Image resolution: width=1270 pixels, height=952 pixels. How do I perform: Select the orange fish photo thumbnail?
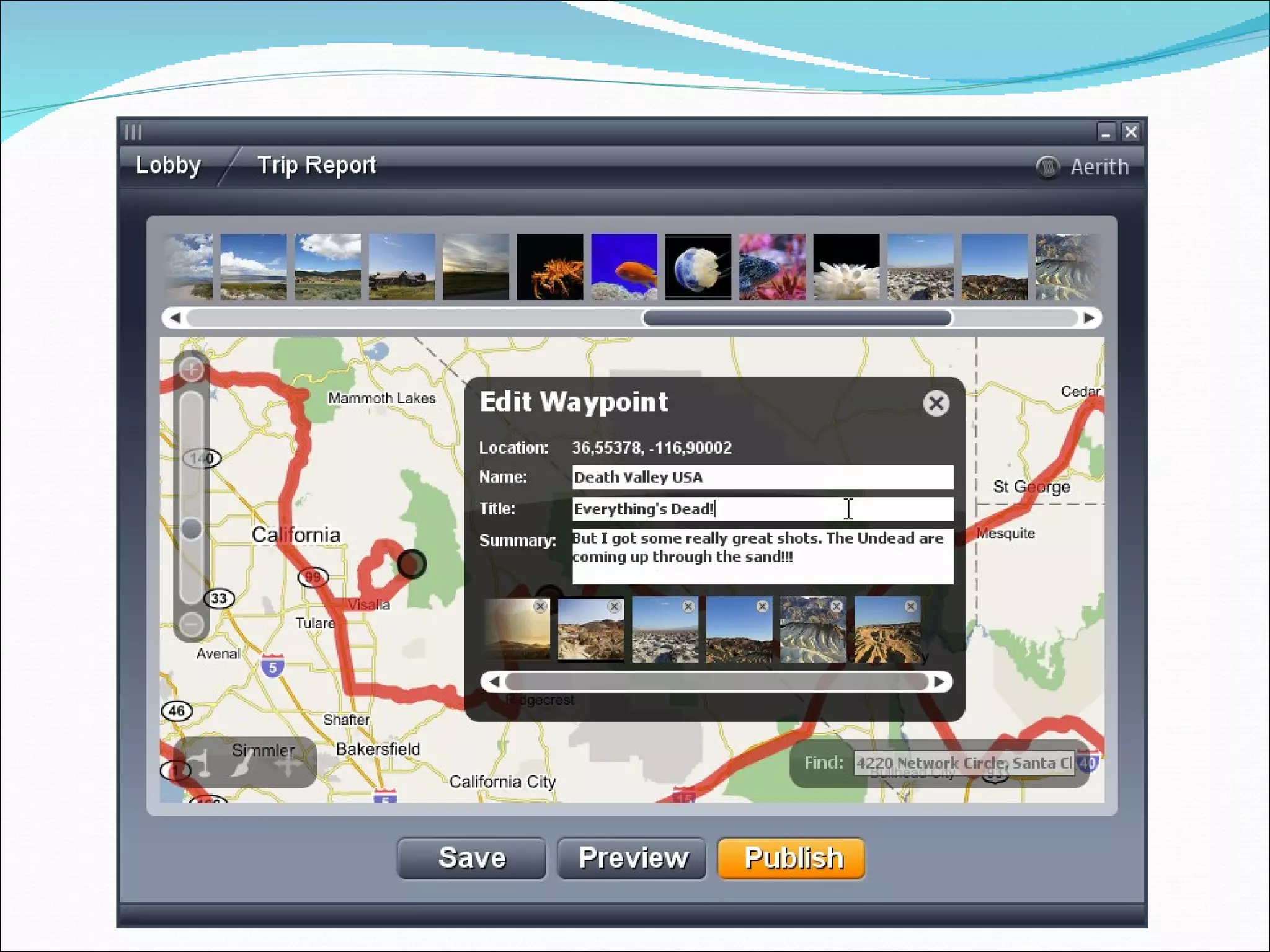coord(624,267)
